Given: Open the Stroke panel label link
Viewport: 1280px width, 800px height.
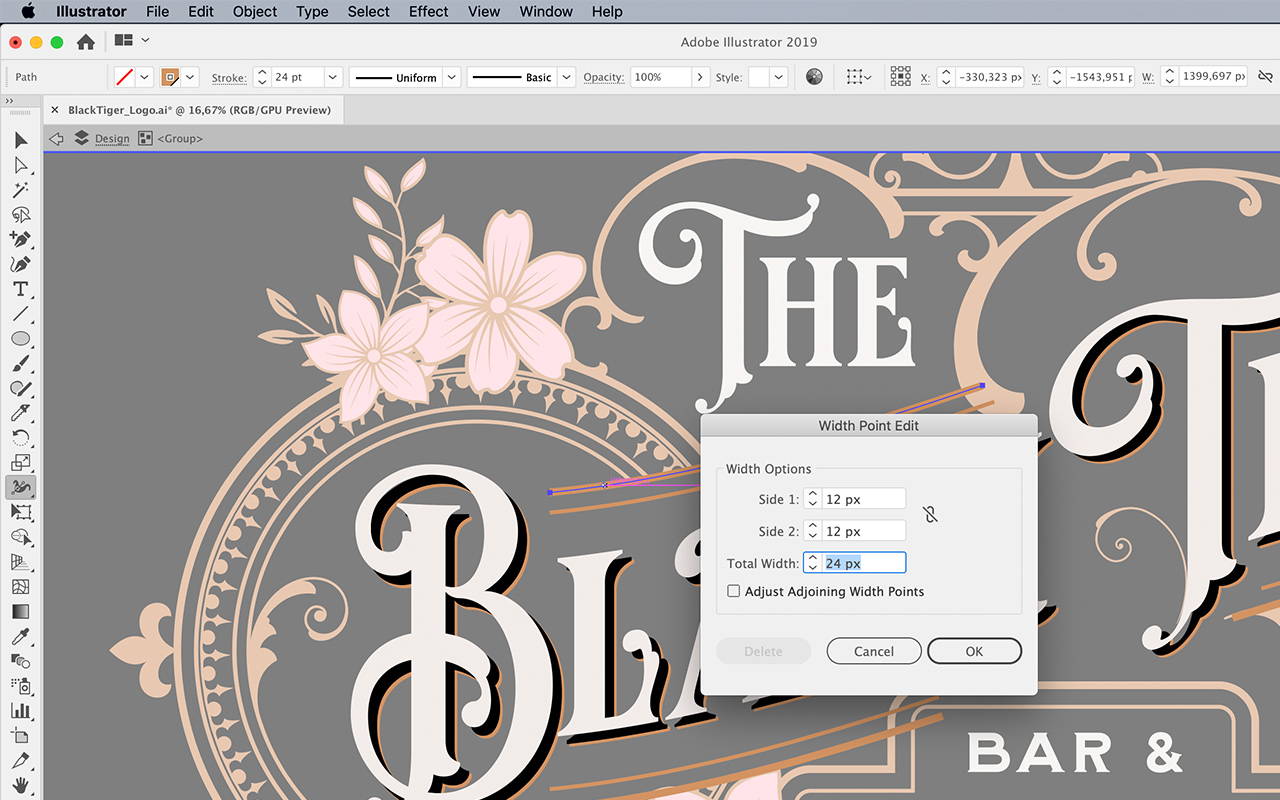Looking at the screenshot, I should point(229,77).
